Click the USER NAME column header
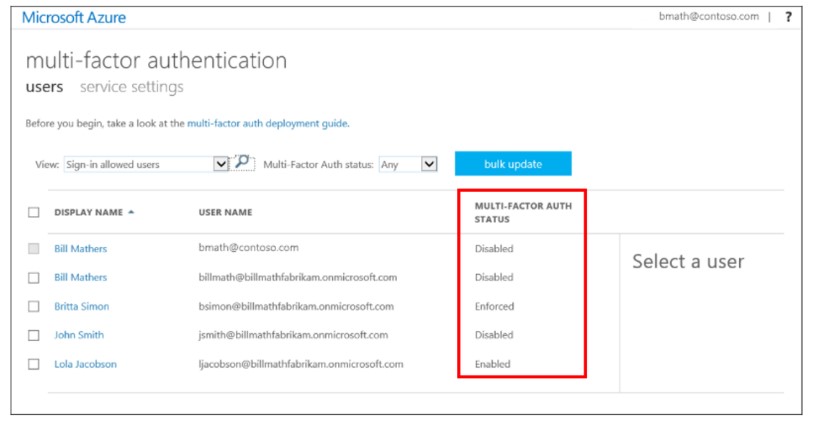816x428 pixels. tap(225, 212)
